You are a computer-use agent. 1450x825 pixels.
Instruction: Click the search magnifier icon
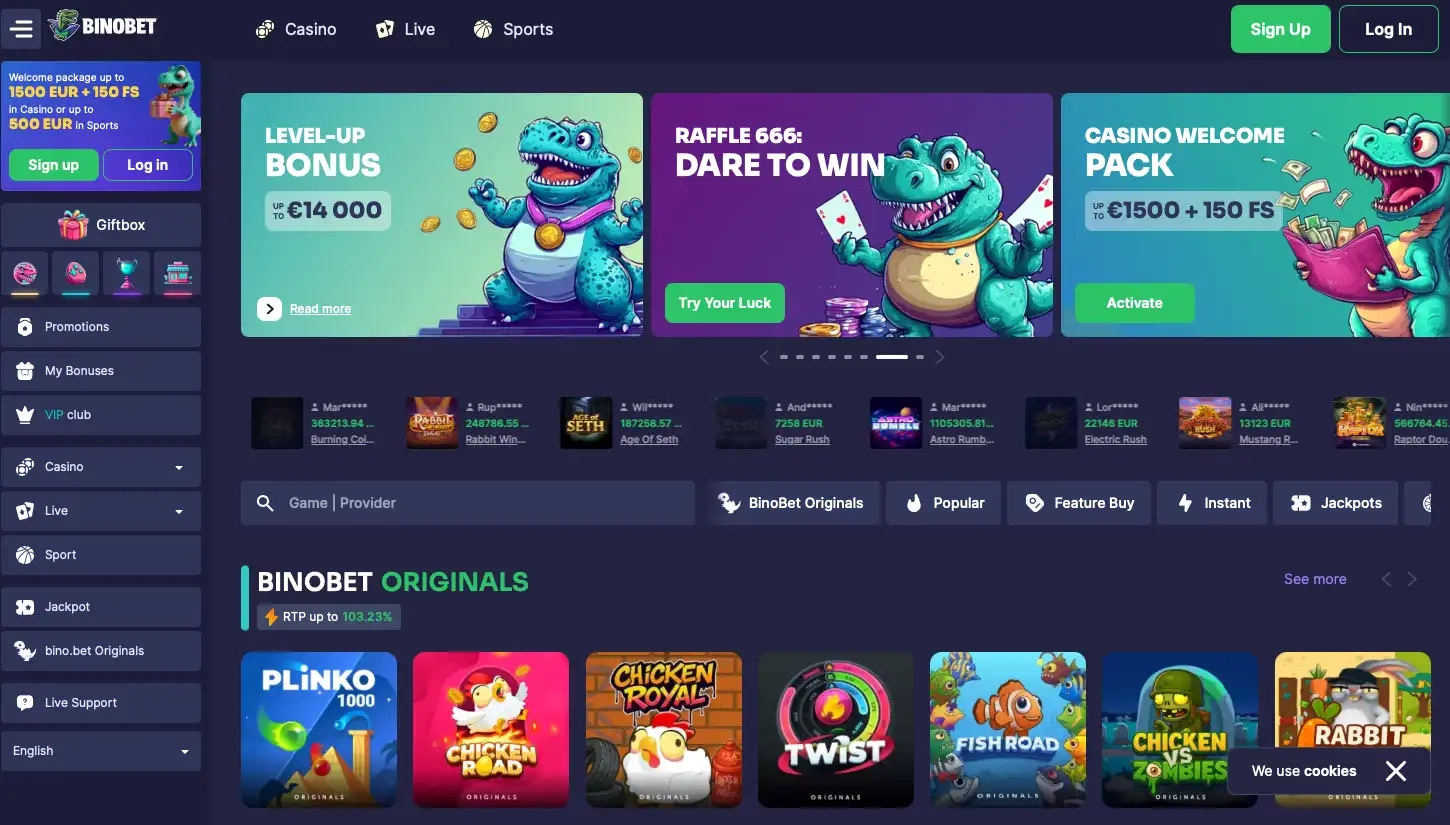265,503
